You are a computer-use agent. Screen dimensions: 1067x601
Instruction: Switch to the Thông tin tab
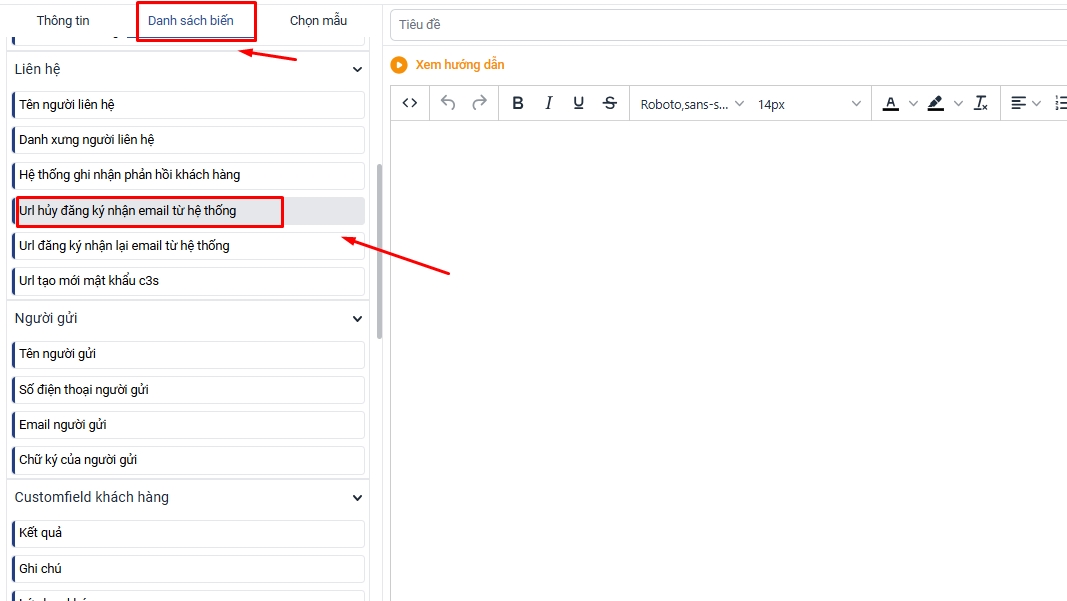click(63, 21)
